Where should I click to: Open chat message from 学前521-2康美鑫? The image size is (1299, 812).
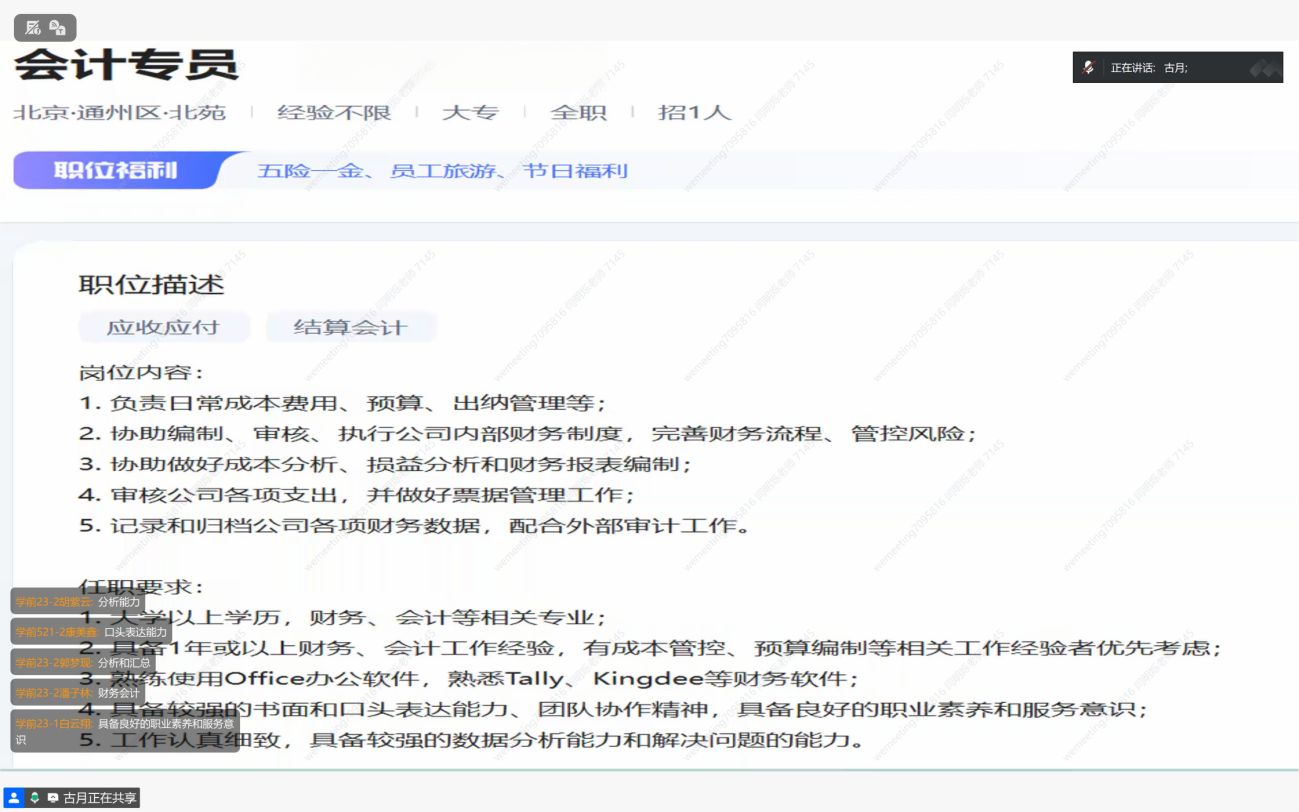91,632
